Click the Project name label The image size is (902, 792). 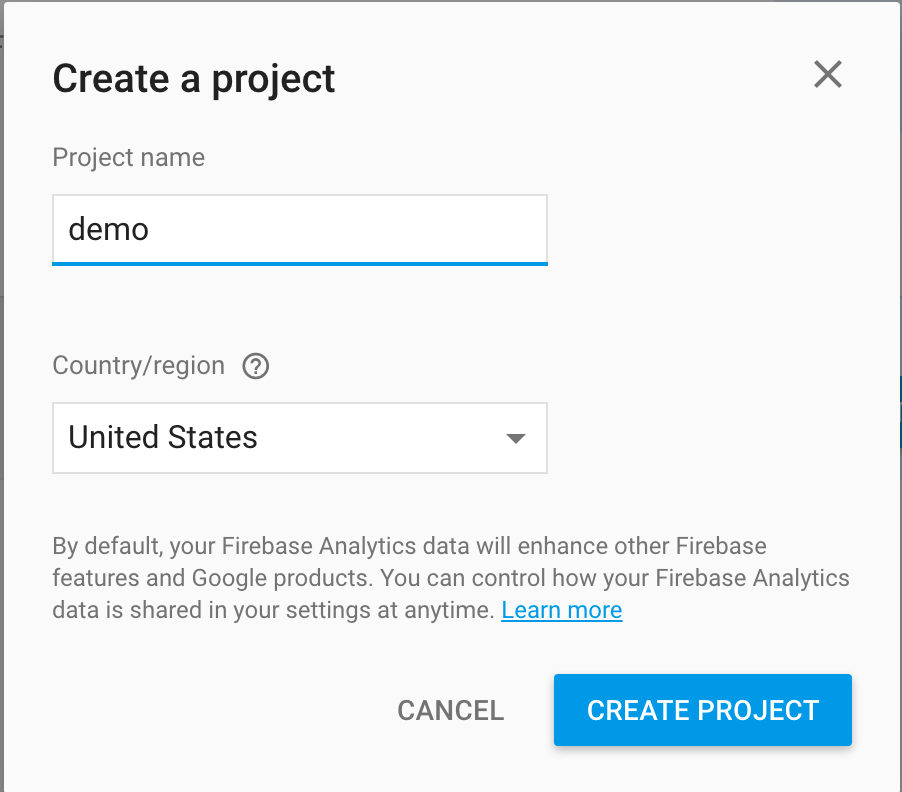click(x=128, y=158)
